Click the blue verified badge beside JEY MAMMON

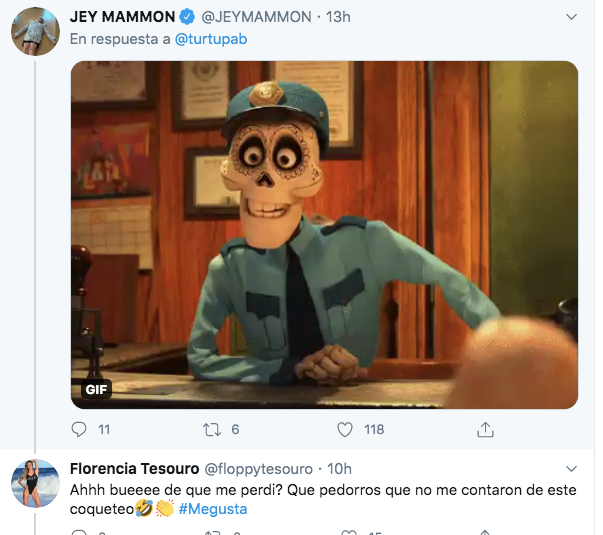[187, 17]
